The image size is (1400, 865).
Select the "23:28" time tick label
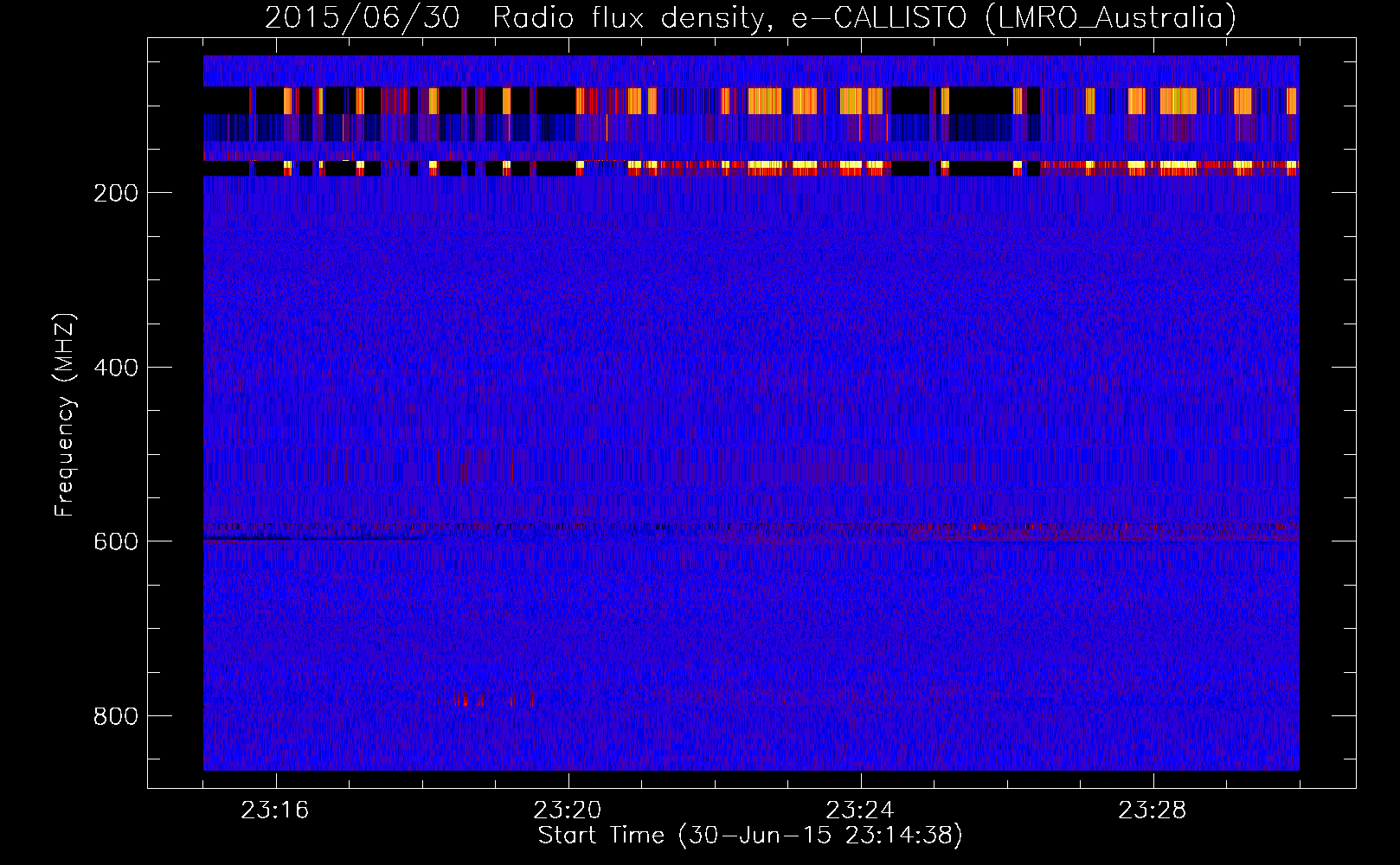tap(1153, 811)
